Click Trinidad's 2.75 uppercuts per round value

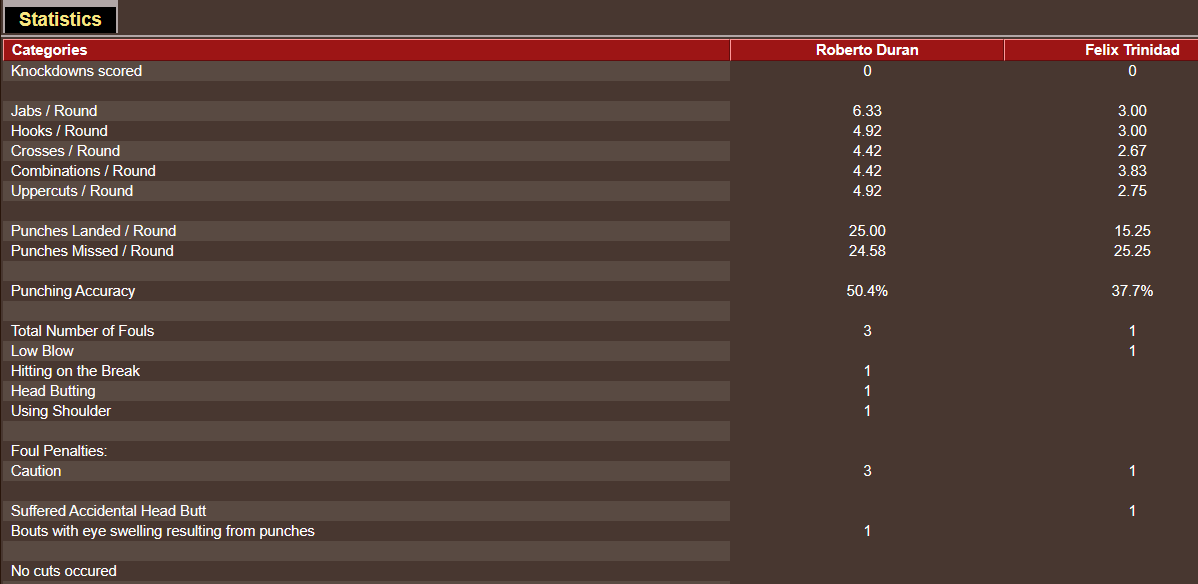[1132, 190]
